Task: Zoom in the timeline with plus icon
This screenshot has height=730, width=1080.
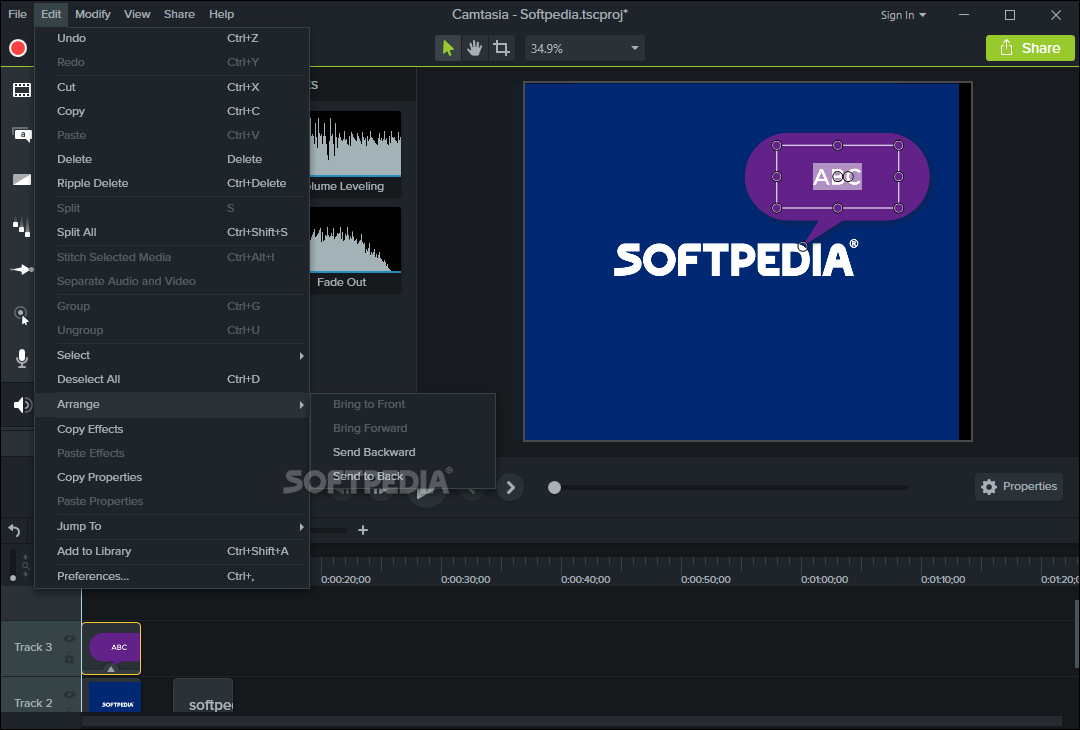Action: pyautogui.click(x=363, y=530)
